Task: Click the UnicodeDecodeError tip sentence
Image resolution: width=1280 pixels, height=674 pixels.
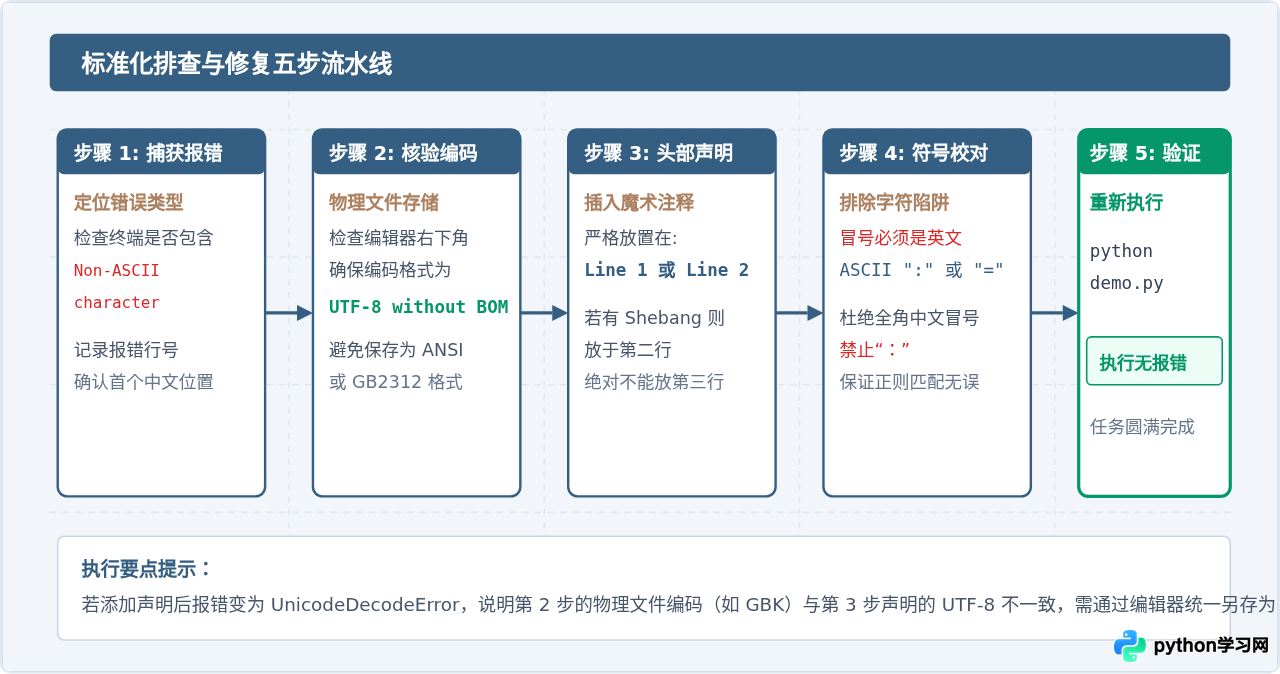Action: (x=679, y=604)
